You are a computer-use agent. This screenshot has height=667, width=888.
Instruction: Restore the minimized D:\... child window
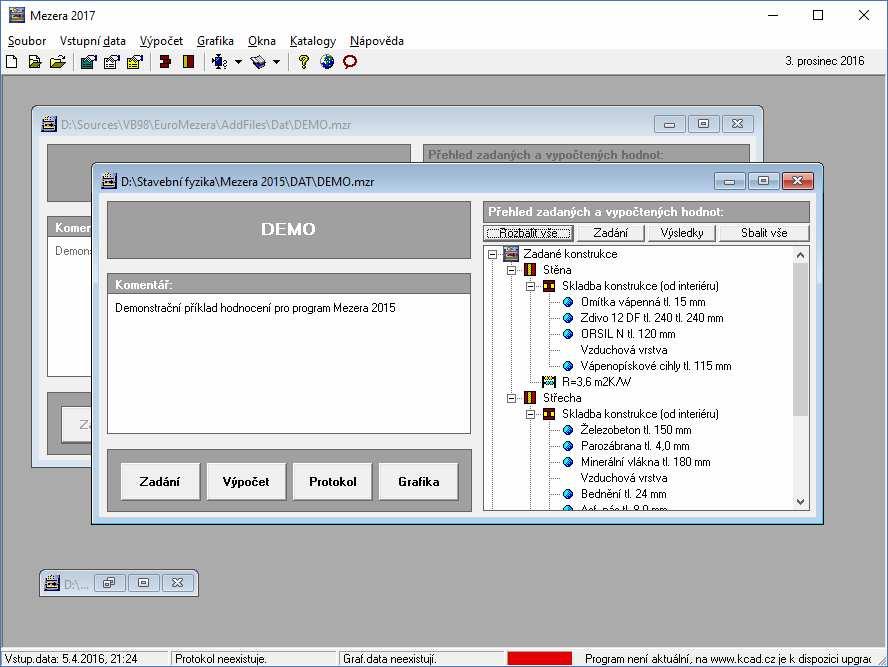(109, 583)
